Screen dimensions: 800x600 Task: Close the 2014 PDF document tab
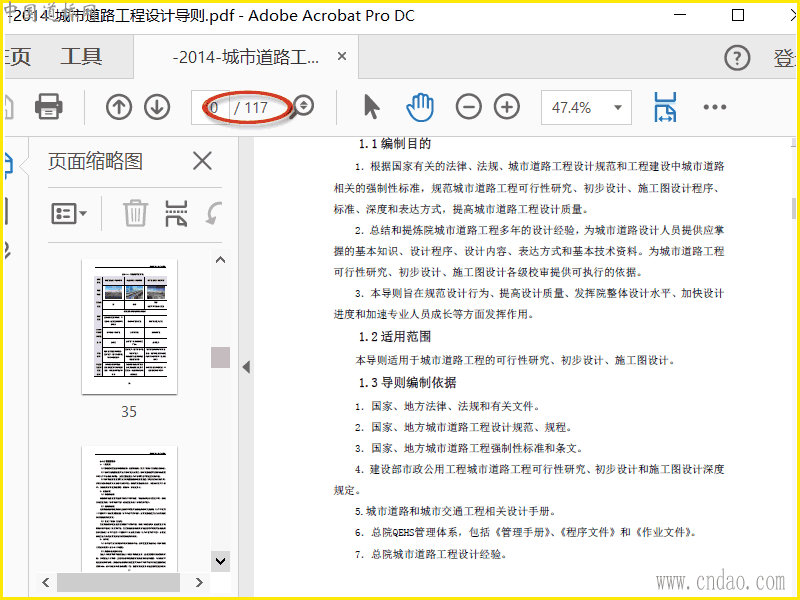click(x=342, y=56)
